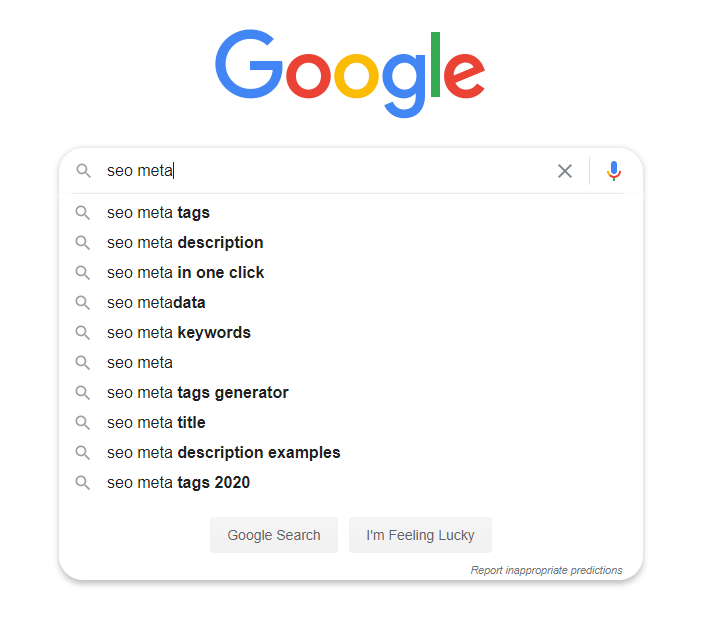712x625 pixels.
Task: Clear the search box with the X icon
Action: 564,171
